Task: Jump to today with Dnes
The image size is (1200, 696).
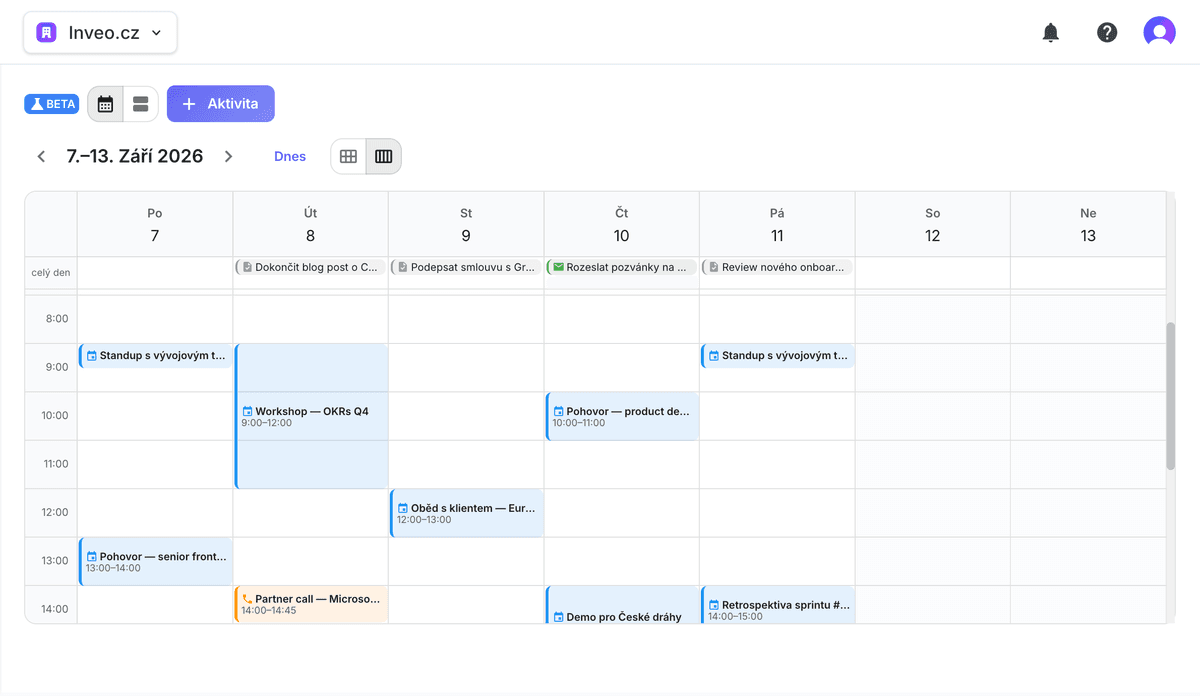Action: point(290,157)
